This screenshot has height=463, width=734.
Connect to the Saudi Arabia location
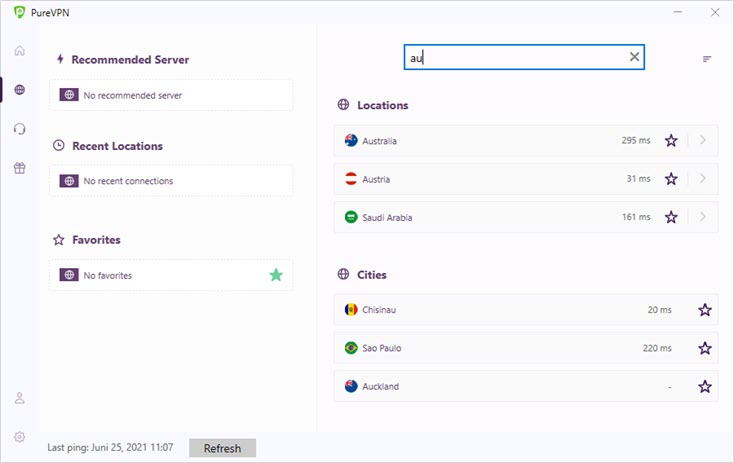[525, 217]
